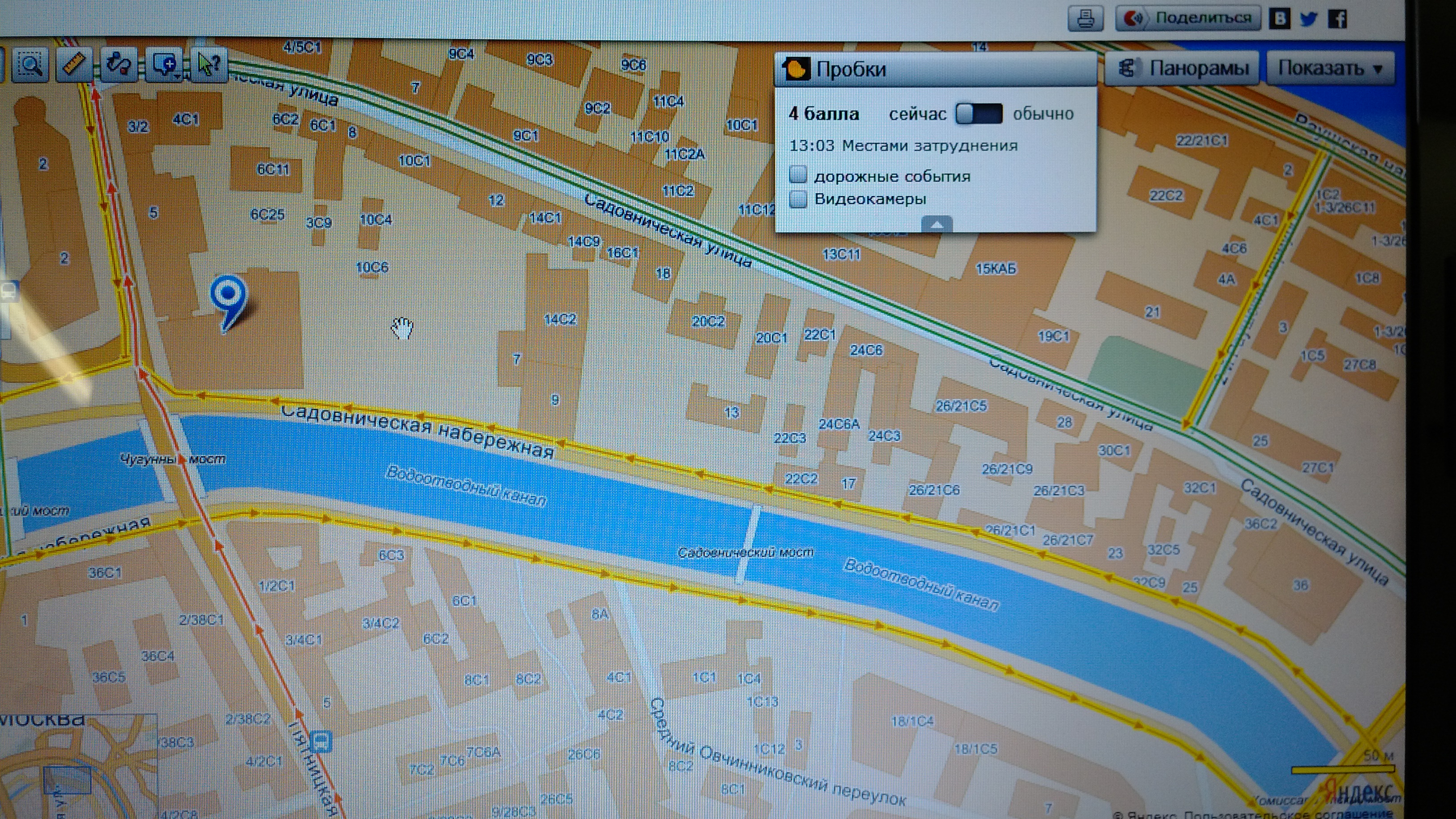Click the add placemark comment tool
The image size is (1456, 819).
[x=163, y=64]
